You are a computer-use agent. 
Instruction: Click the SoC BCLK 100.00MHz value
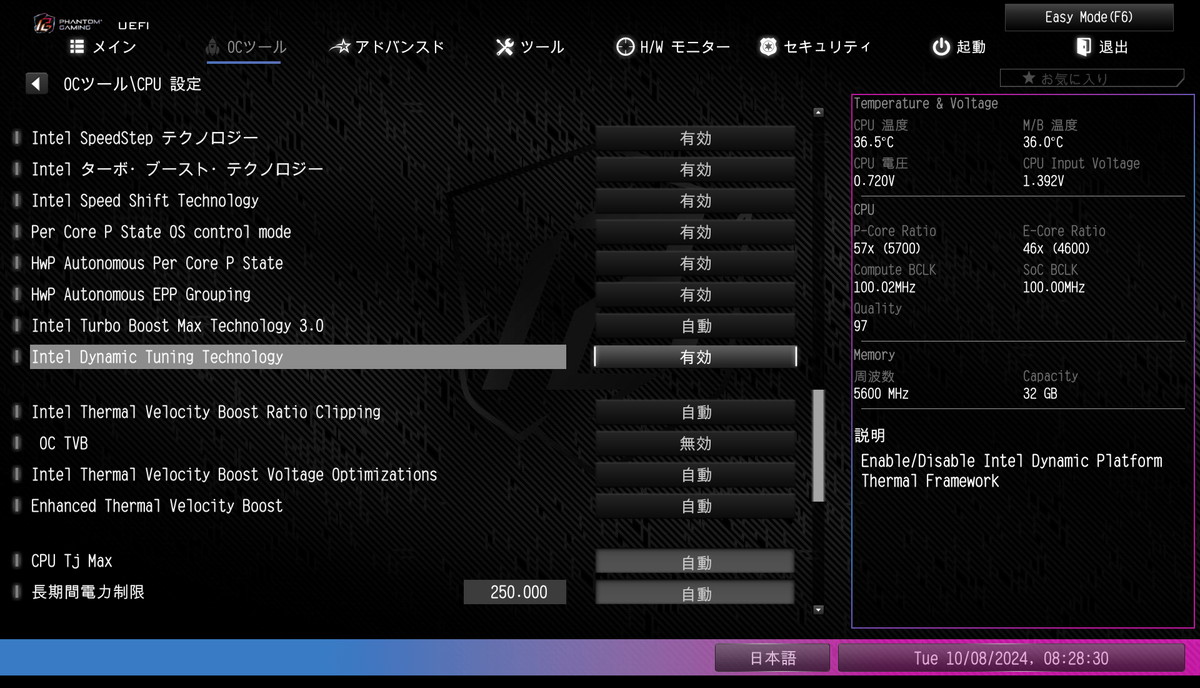pyautogui.click(x=1053, y=288)
